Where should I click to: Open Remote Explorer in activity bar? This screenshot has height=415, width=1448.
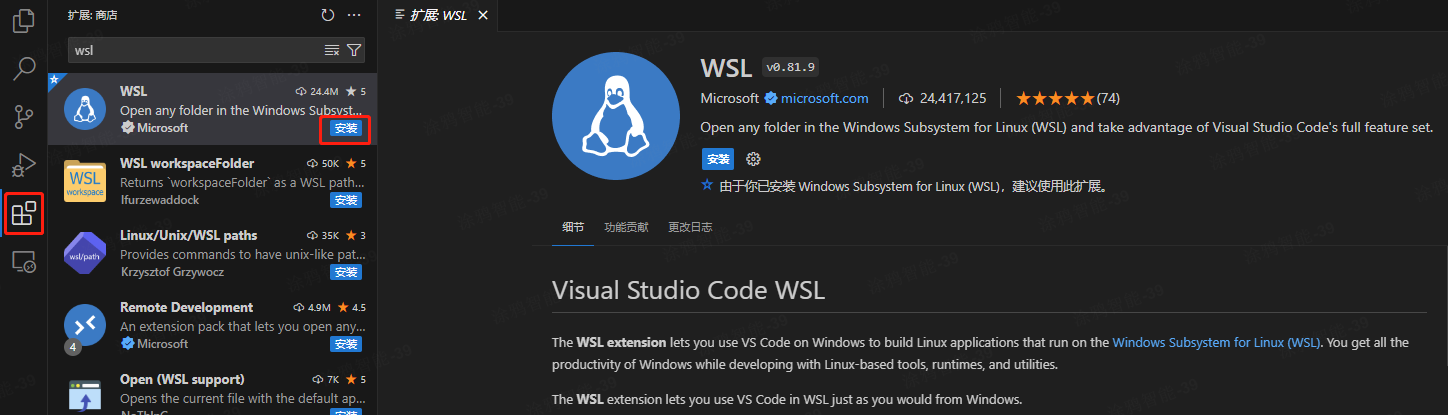tap(23, 262)
